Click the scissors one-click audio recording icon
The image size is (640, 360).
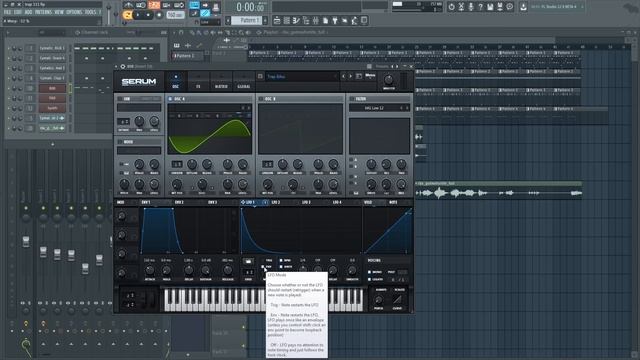coord(461,7)
